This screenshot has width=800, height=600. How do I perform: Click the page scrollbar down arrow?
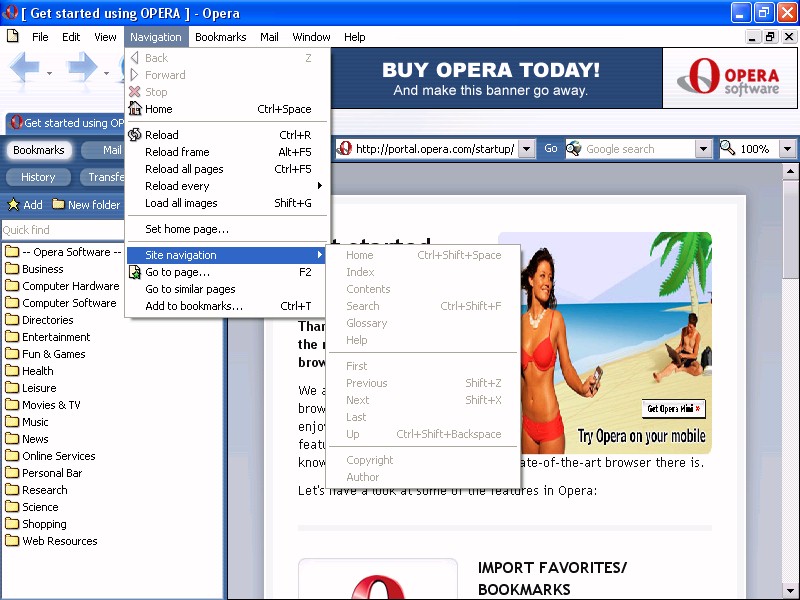coord(790,590)
